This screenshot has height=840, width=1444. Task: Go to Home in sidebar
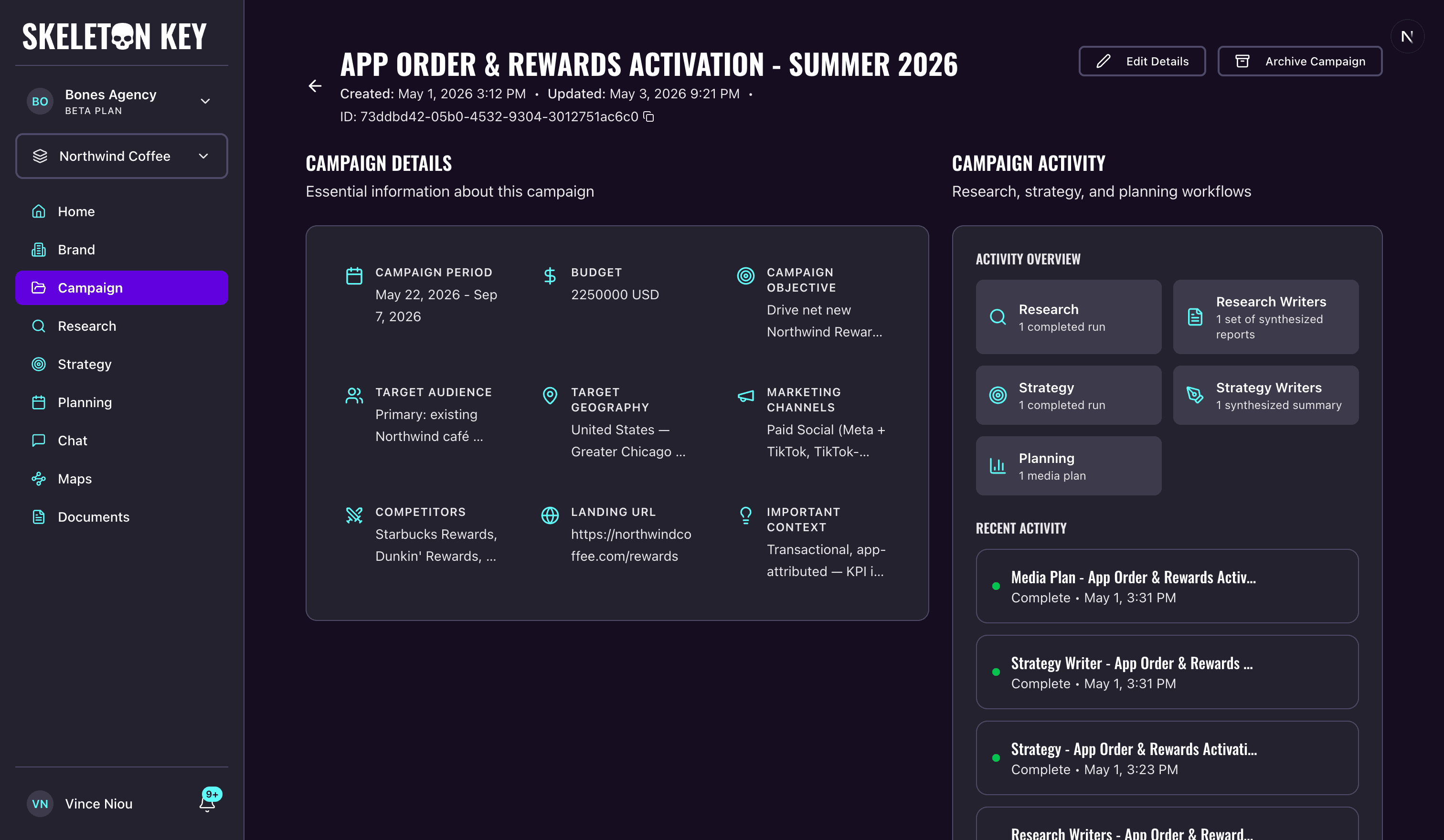121,212
